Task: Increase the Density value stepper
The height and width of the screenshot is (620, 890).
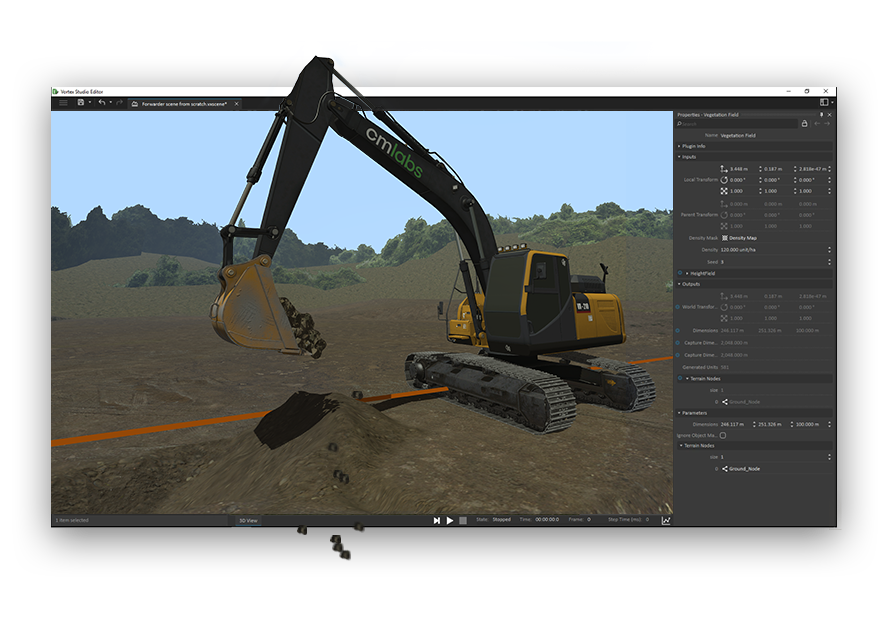Action: (x=829, y=248)
